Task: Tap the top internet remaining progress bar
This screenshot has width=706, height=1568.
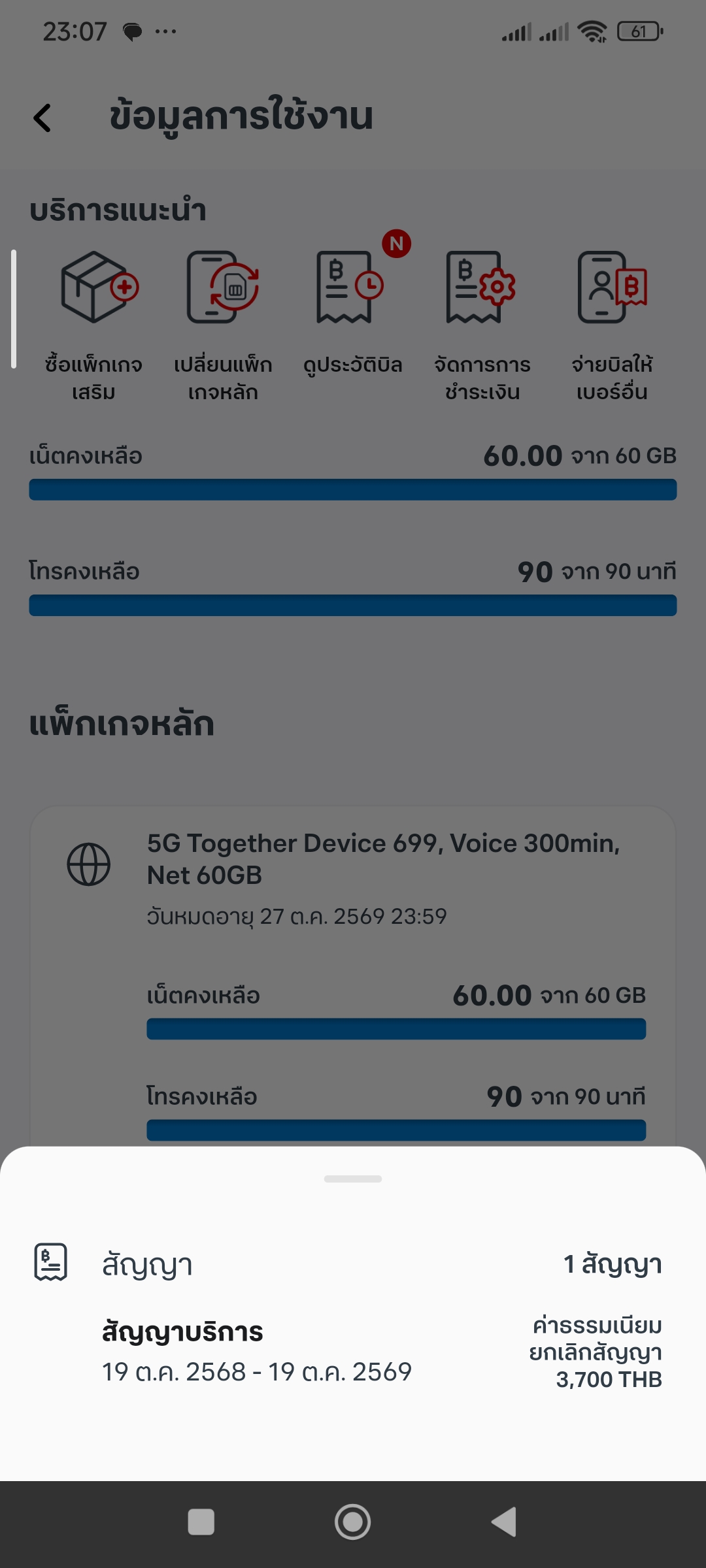Action: [353, 490]
